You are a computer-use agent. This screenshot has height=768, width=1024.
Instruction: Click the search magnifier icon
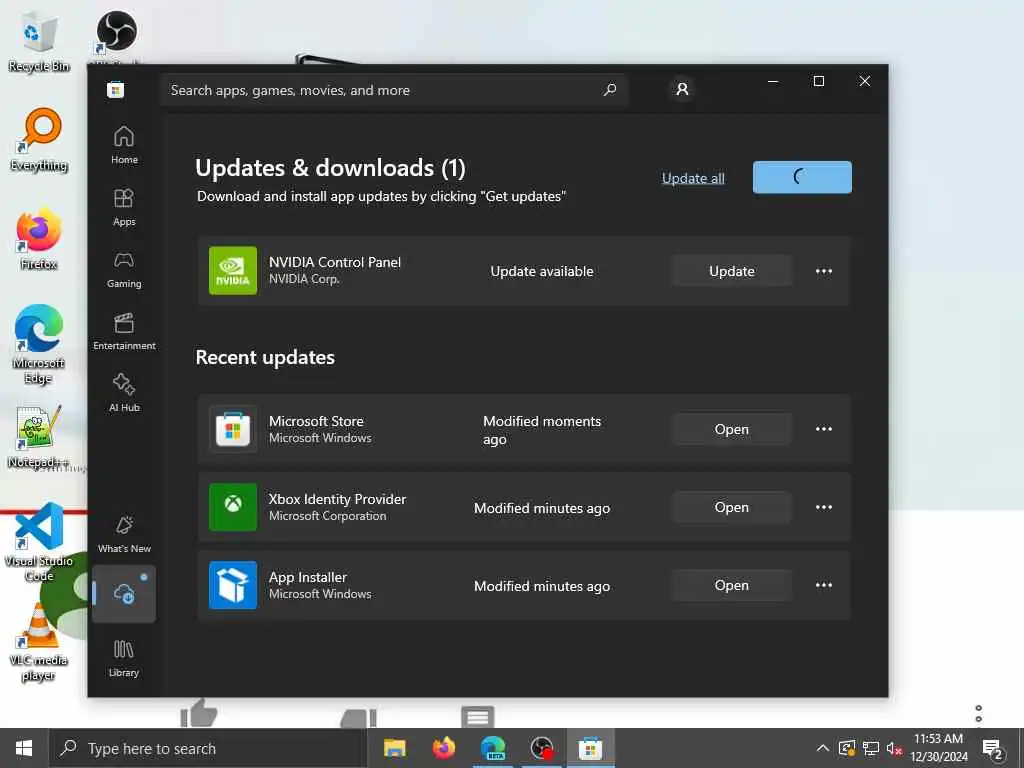click(610, 89)
